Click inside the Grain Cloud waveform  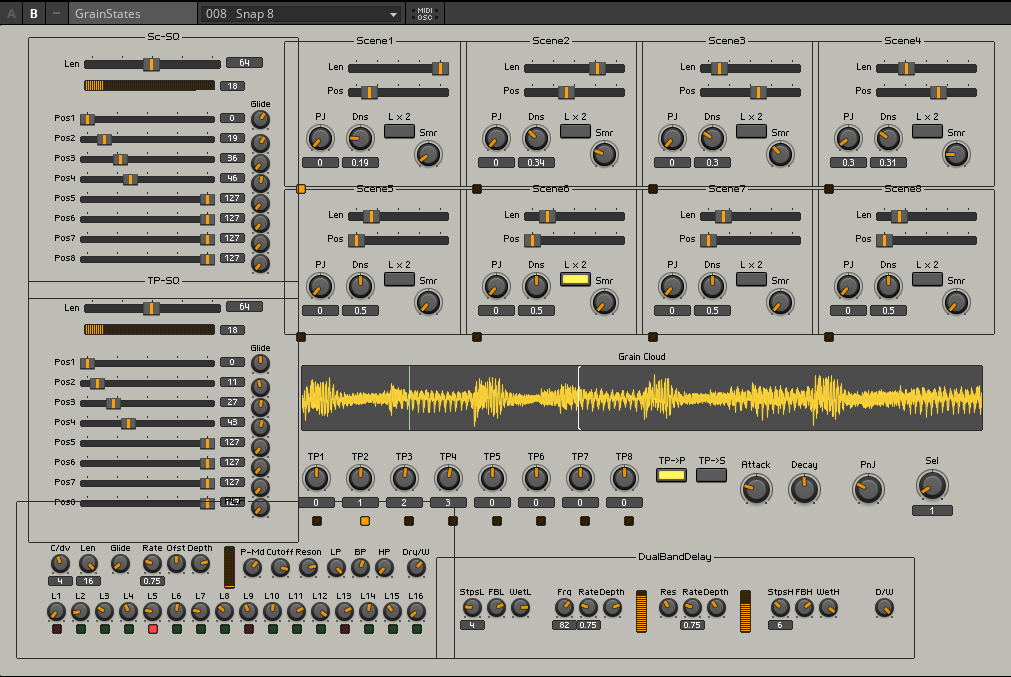641,398
